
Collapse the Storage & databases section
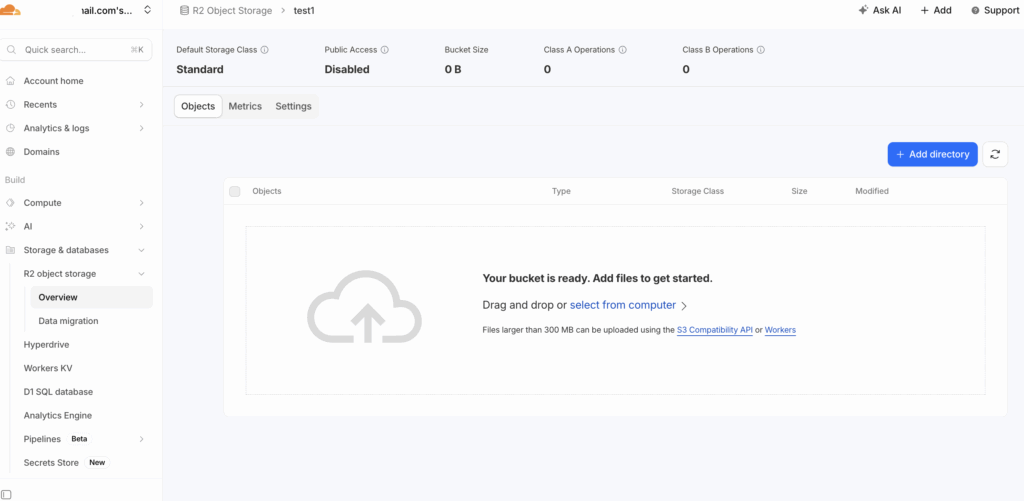[x=141, y=250]
